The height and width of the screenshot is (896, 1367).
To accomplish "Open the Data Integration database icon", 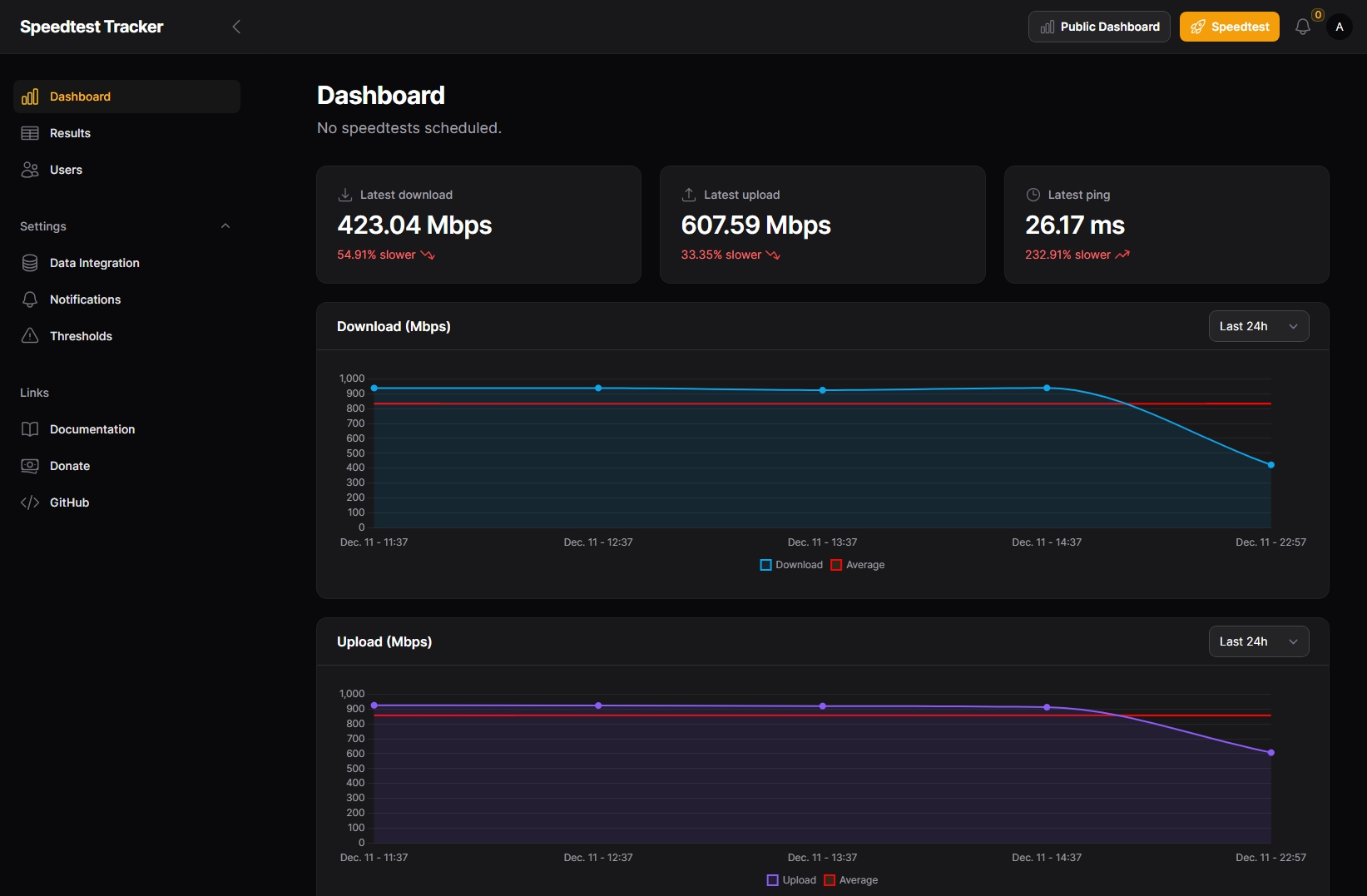I will (x=30, y=263).
